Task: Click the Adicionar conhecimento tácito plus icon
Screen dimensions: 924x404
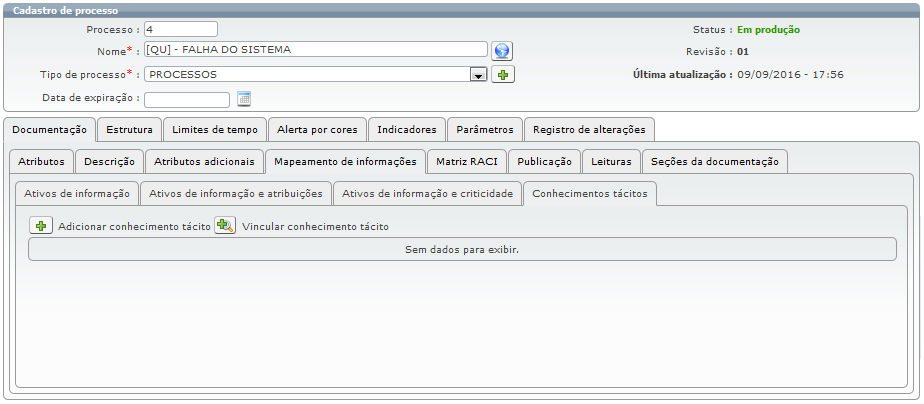Action: point(40,226)
